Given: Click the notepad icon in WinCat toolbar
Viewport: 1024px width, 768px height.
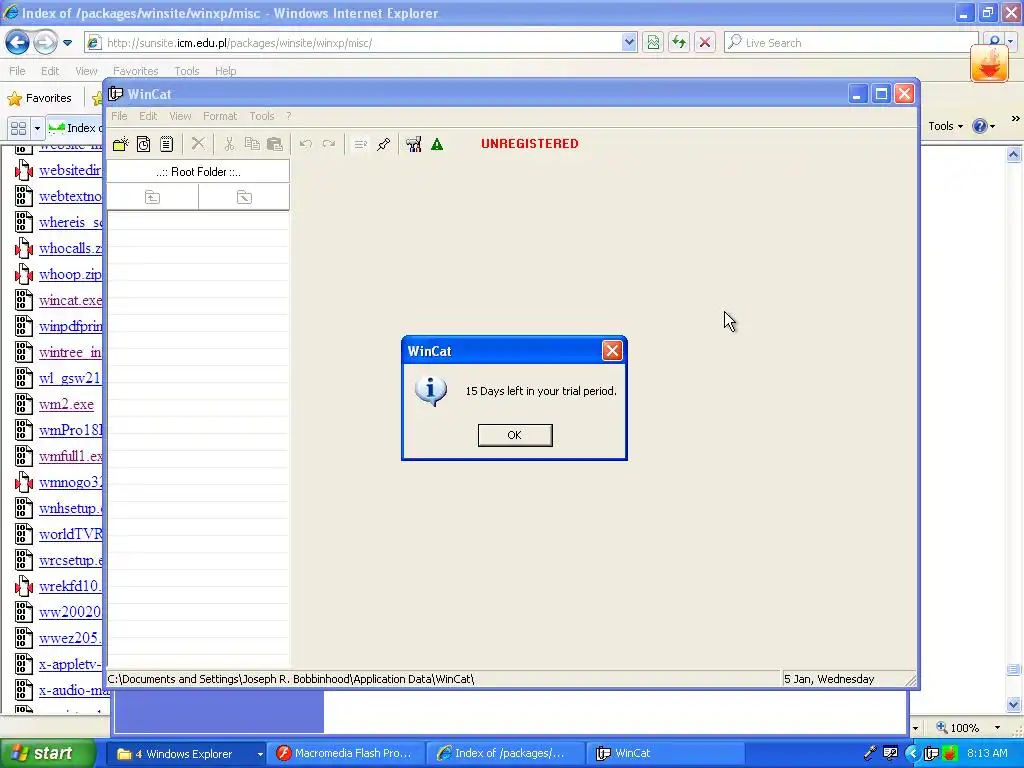Looking at the screenshot, I should click(167, 144).
